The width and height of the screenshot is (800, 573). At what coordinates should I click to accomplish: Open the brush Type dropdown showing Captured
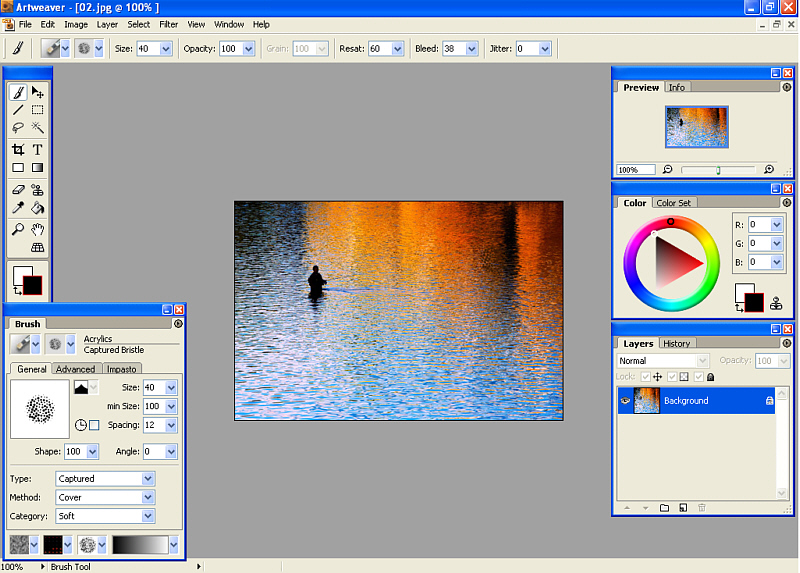(x=105, y=479)
